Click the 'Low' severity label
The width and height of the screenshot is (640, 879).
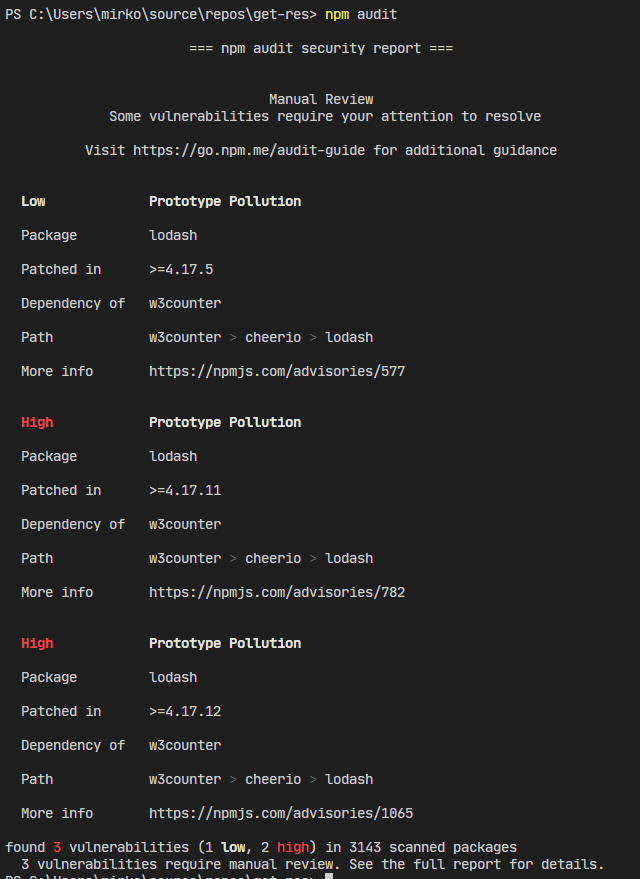(x=33, y=201)
